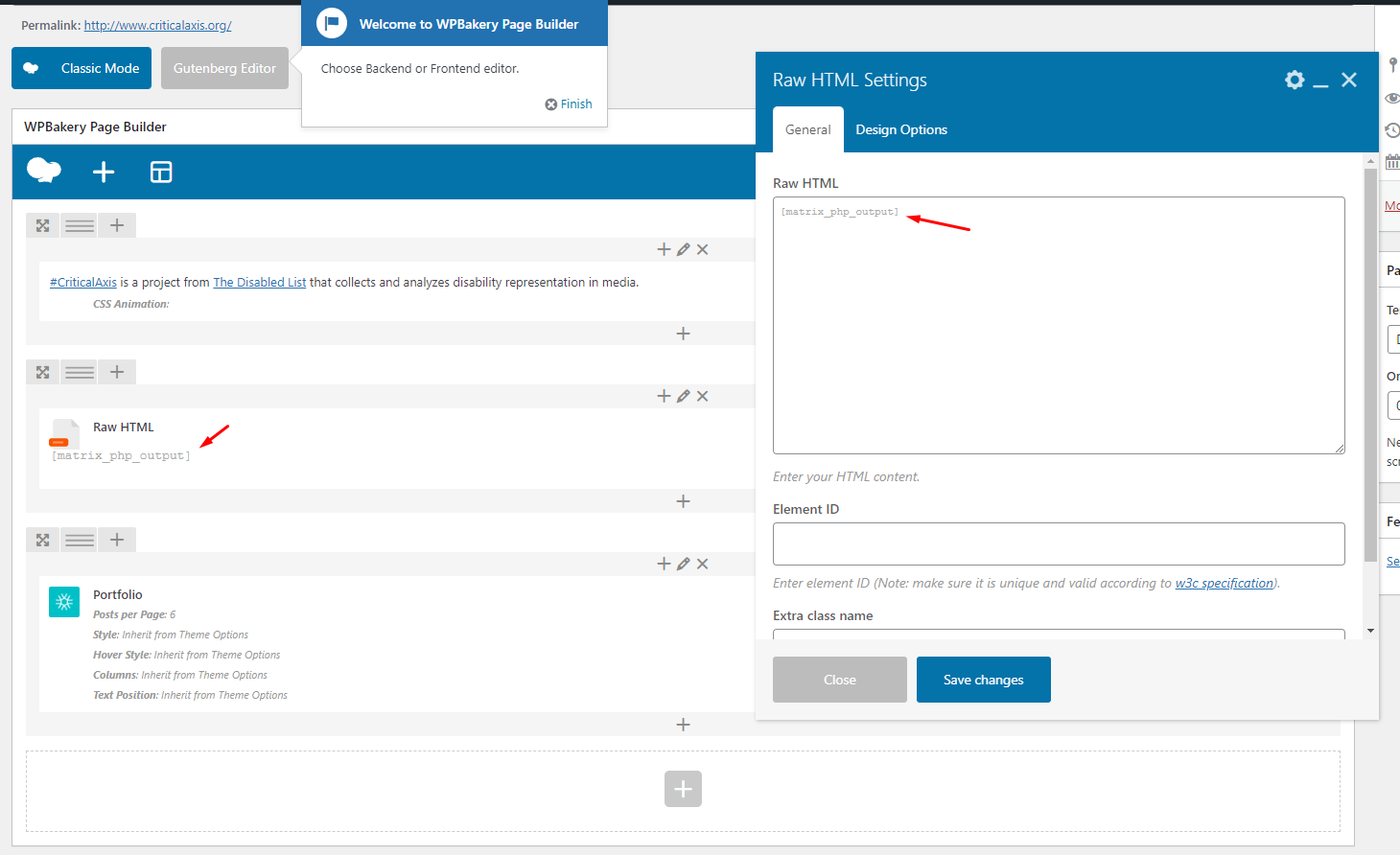
Task: Edit first row column with pencil icon
Action: coord(683,249)
